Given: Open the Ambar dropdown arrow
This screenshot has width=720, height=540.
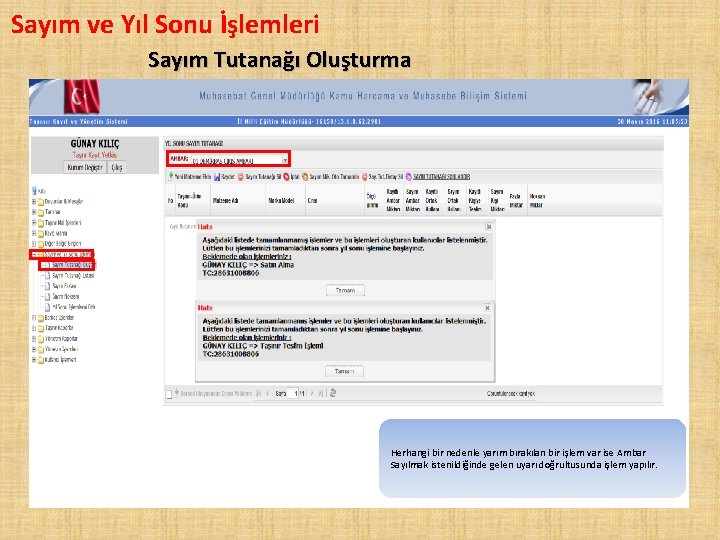Looking at the screenshot, I should (x=285, y=160).
